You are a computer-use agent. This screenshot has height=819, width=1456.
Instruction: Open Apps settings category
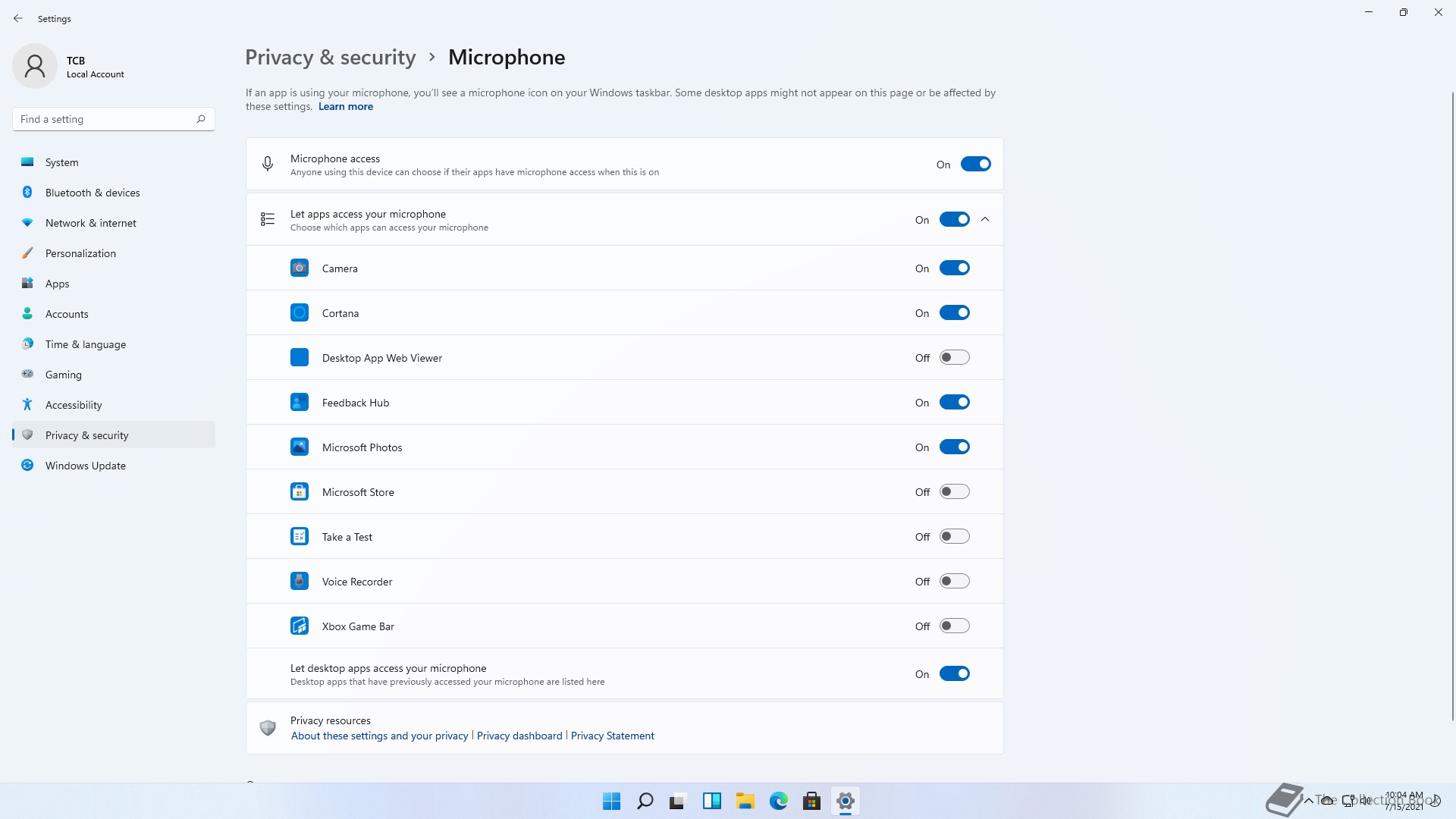pyautogui.click(x=114, y=284)
